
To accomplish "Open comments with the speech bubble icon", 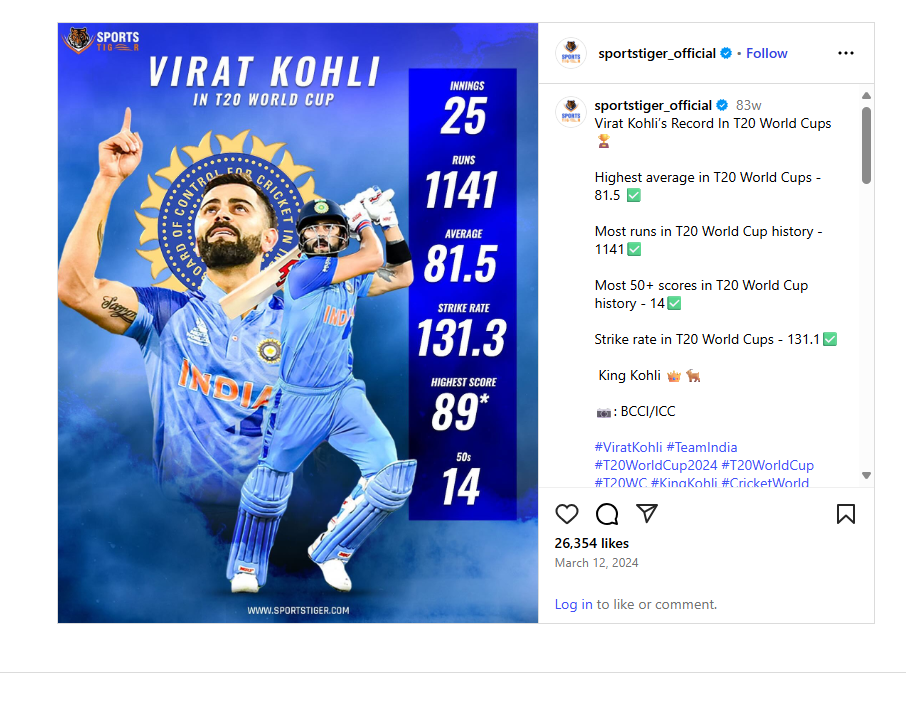I will [607, 514].
